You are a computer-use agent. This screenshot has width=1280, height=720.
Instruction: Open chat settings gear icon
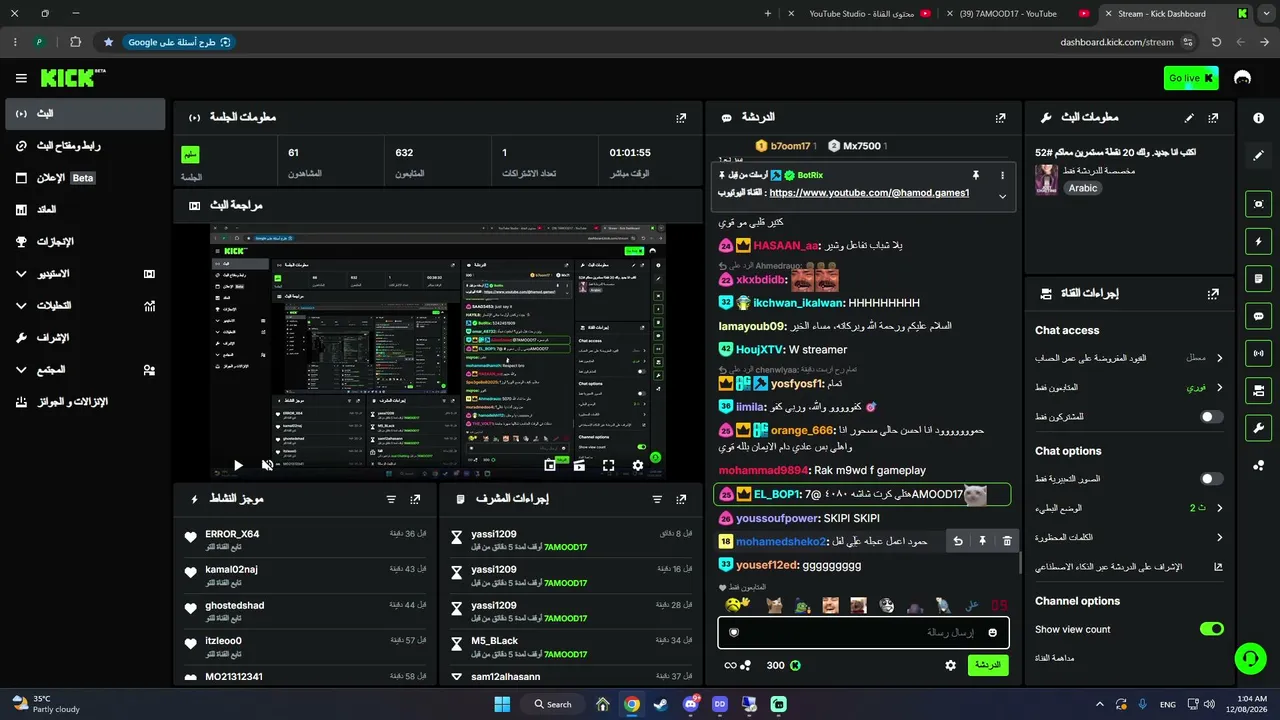tap(950, 665)
